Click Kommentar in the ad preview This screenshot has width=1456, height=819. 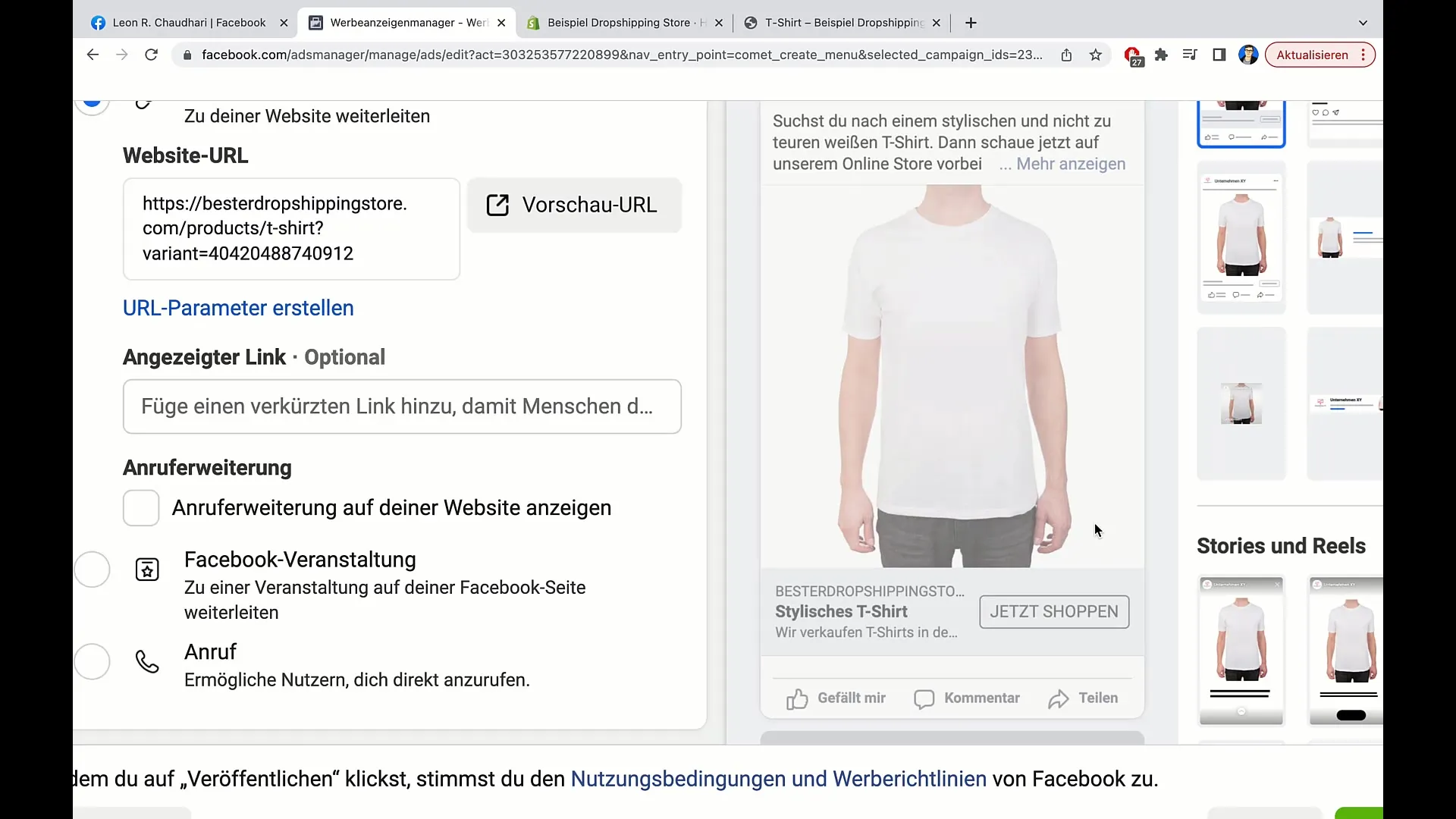coord(967,698)
